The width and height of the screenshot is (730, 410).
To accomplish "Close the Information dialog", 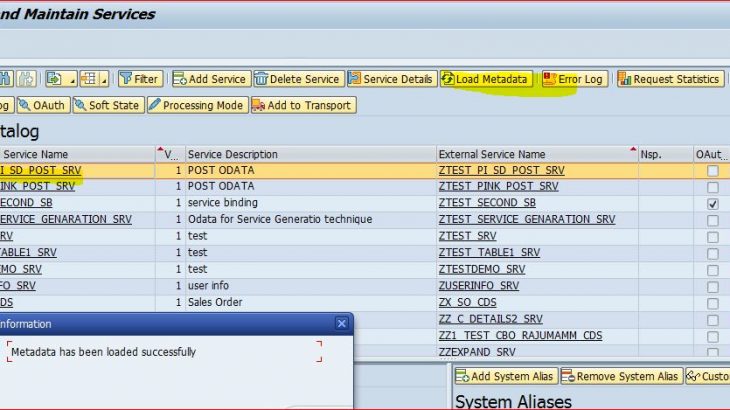I will (342, 324).
